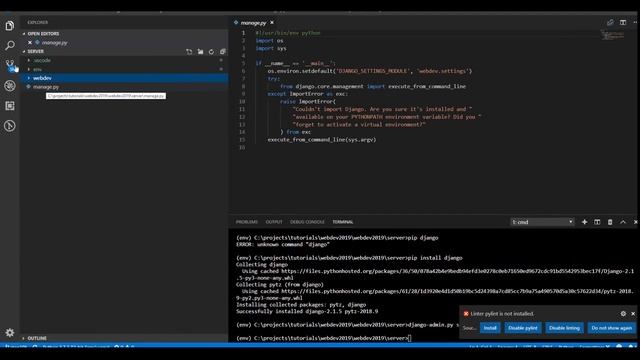Kill the terminal with trash icon
Screen dimensions: 640x360
pos(610,222)
